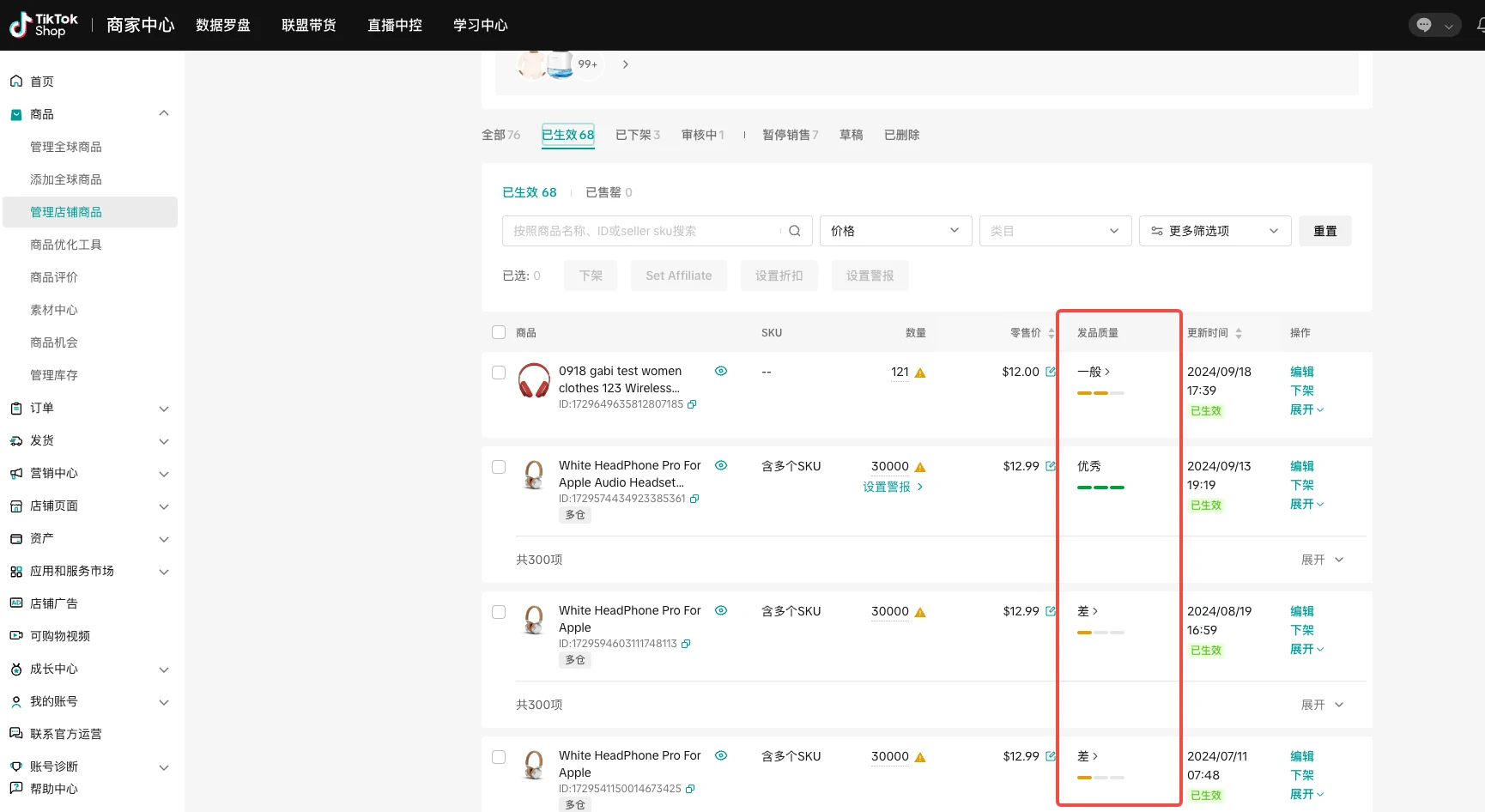1485x812 pixels.
Task: Click the search magnifier in the product search bar
Action: [x=793, y=230]
